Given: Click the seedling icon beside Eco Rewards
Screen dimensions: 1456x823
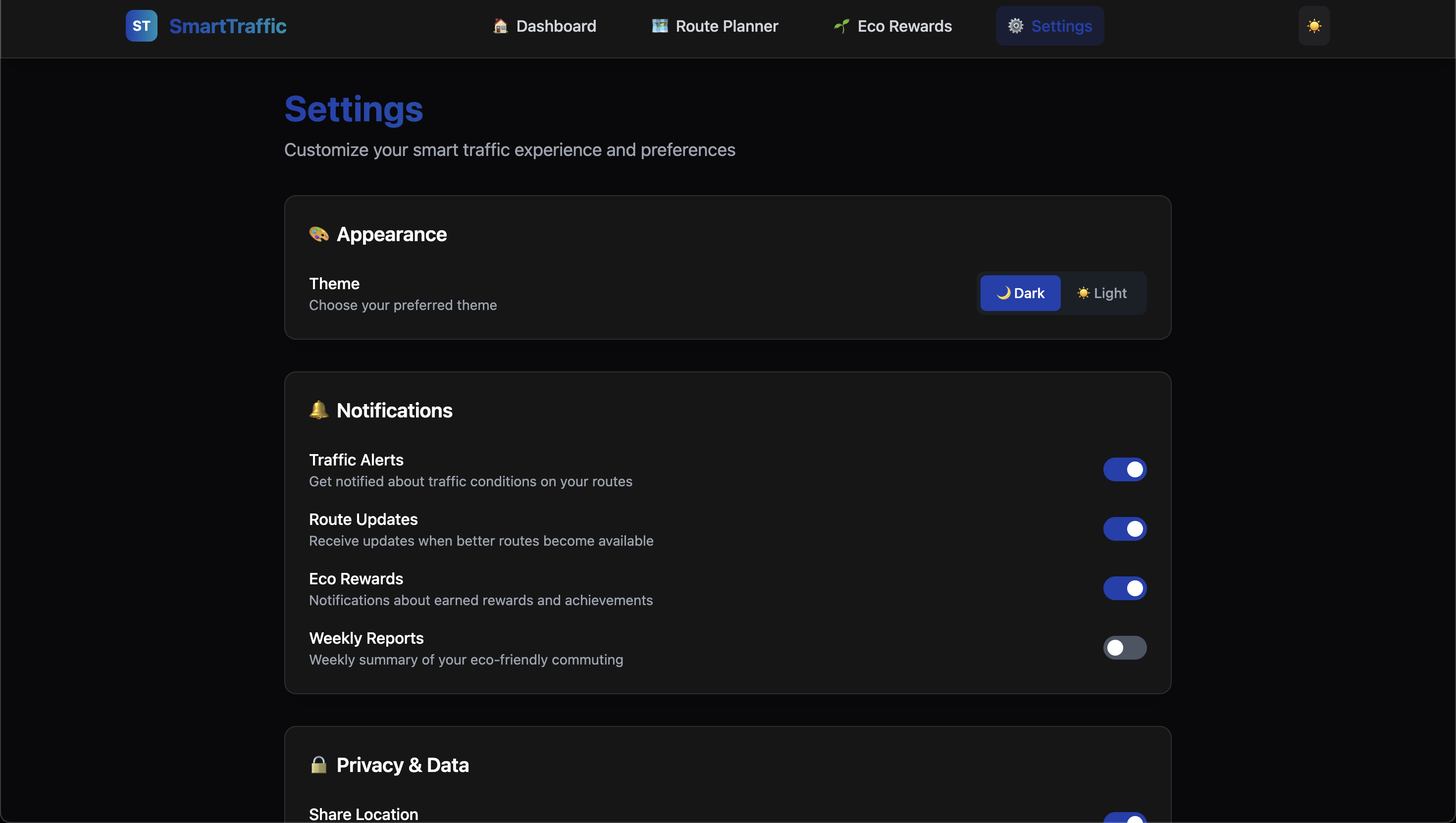Looking at the screenshot, I should [841, 26].
